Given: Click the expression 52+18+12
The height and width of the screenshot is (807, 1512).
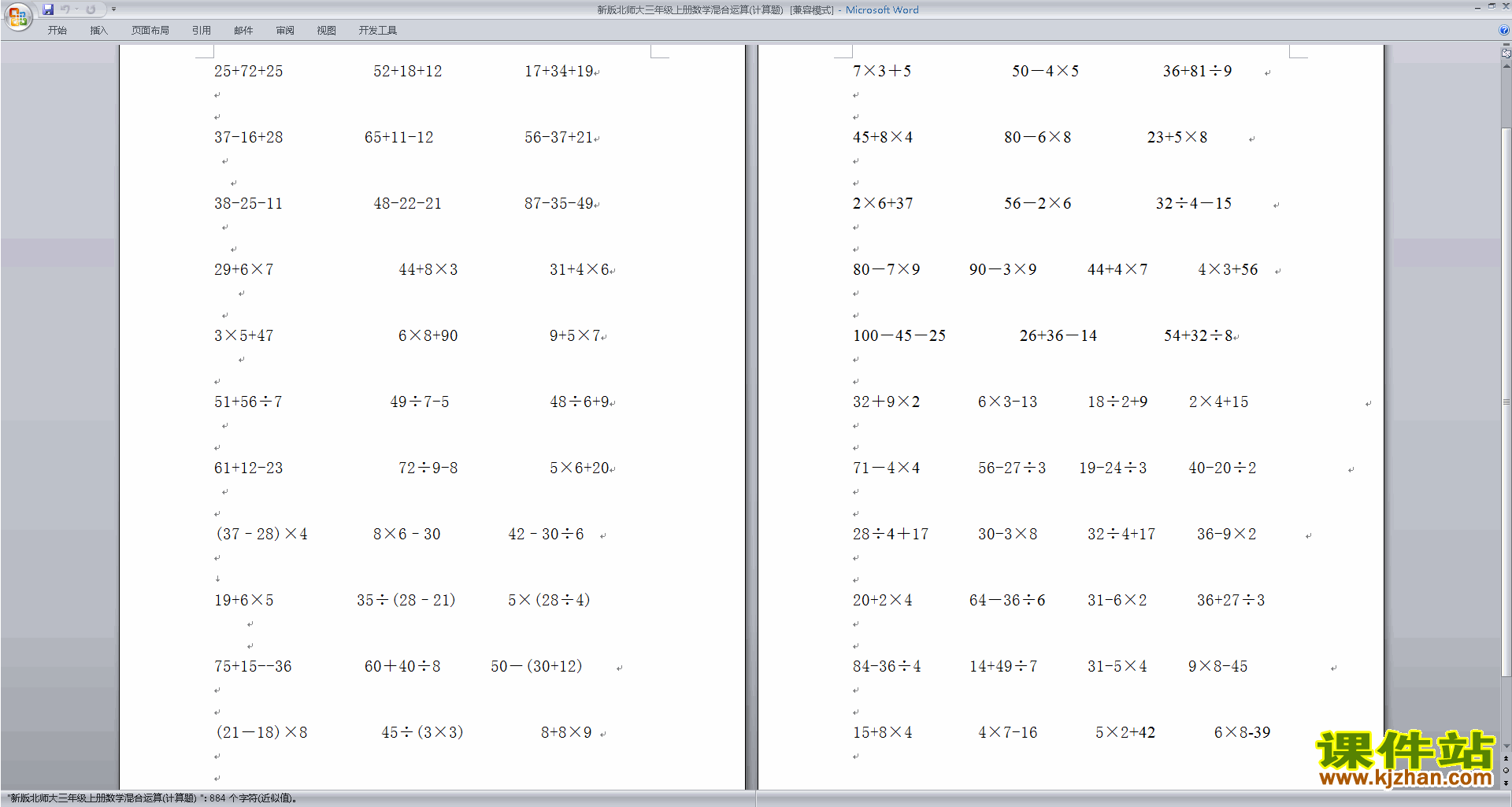Looking at the screenshot, I should click(407, 71).
